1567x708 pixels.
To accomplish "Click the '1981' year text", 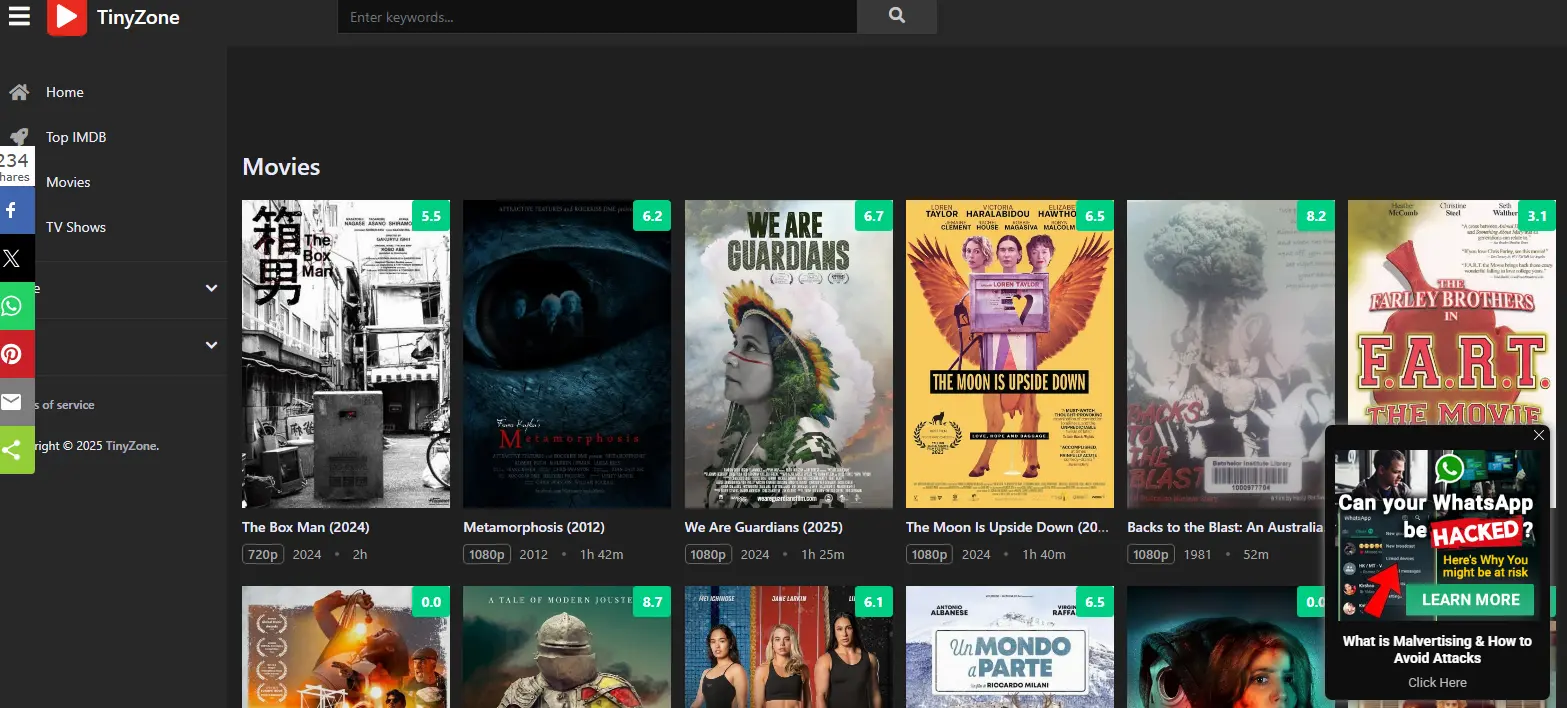I will click(1198, 554).
